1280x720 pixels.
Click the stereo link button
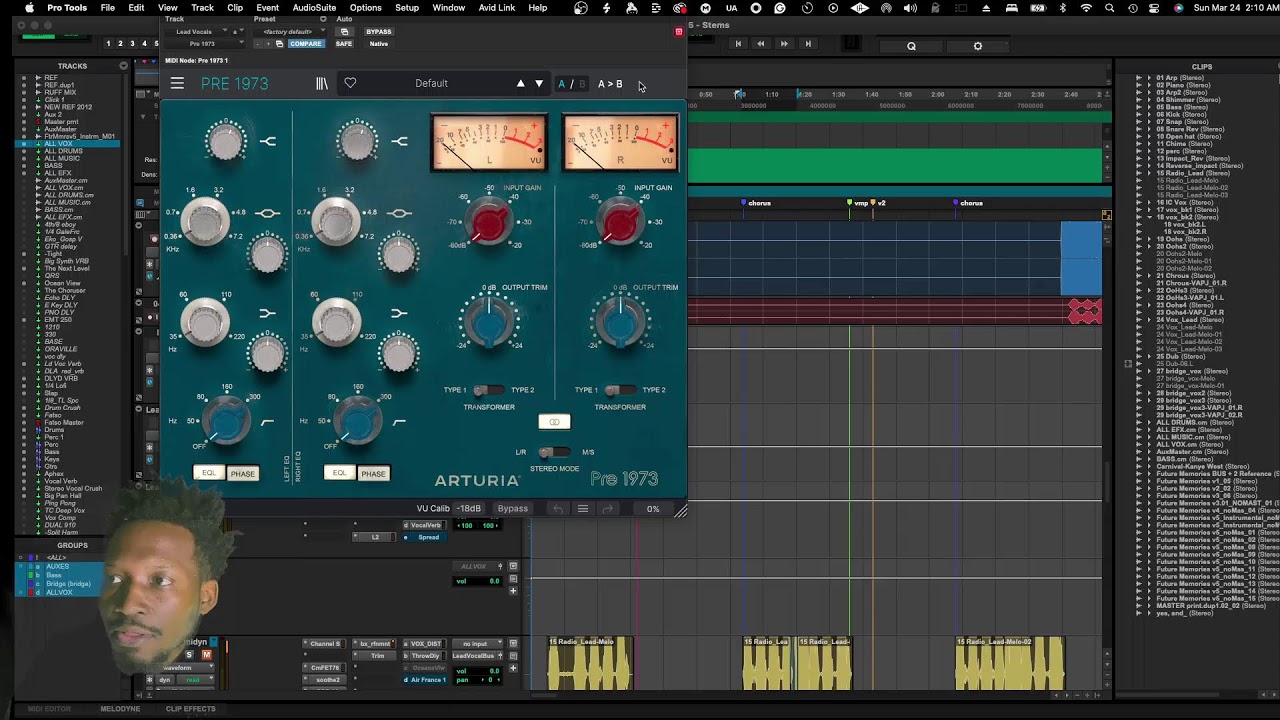pyautogui.click(x=554, y=422)
